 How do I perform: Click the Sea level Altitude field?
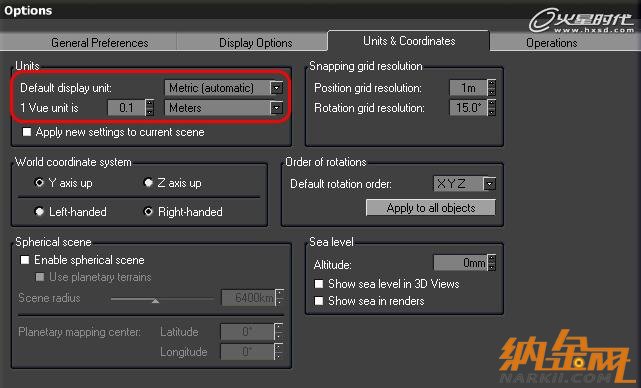pos(461,262)
